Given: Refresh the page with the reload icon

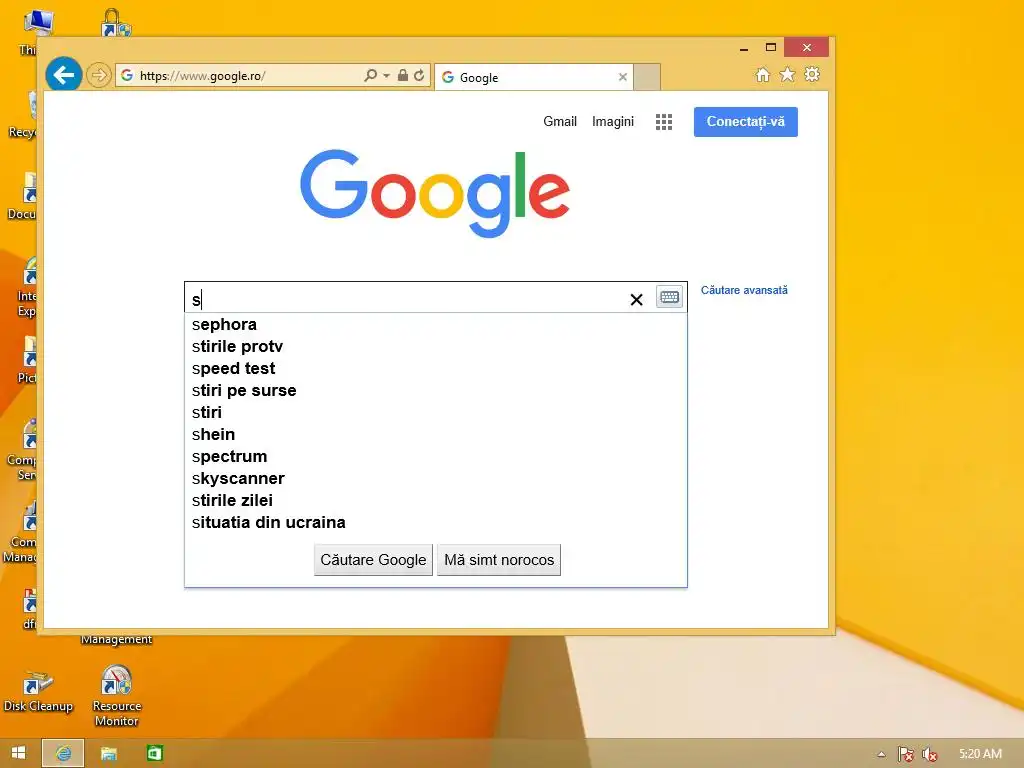Looking at the screenshot, I should (419, 75).
